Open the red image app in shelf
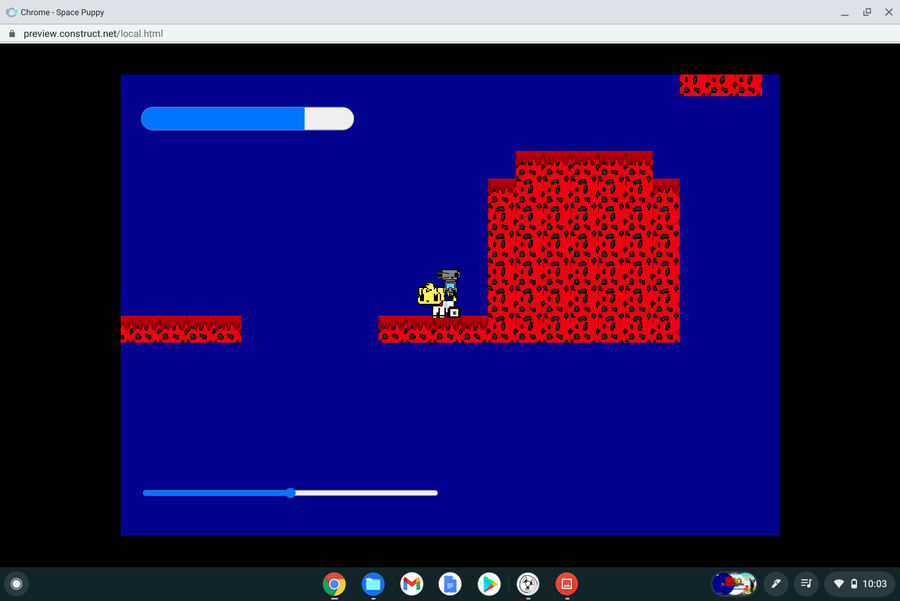 567,584
